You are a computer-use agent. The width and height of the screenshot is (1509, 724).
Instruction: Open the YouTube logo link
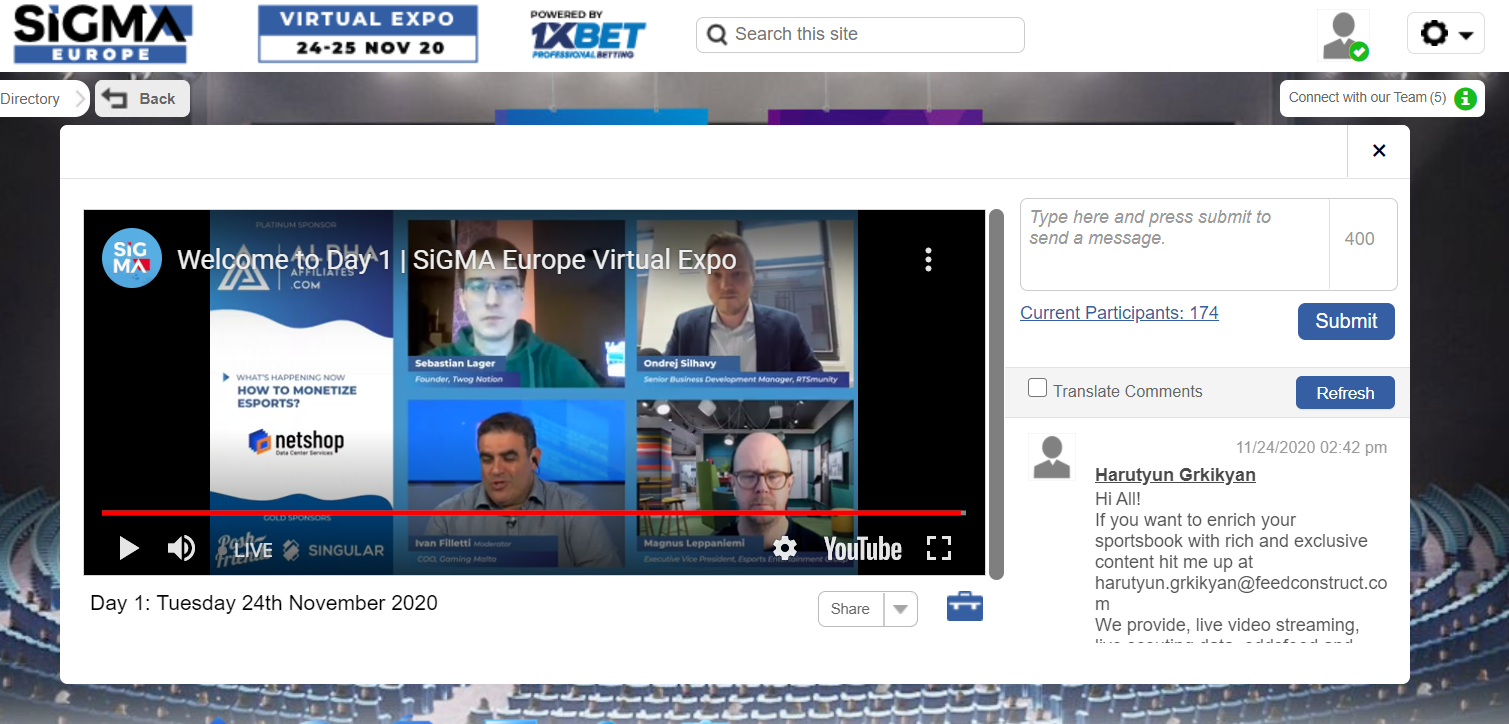click(x=862, y=548)
